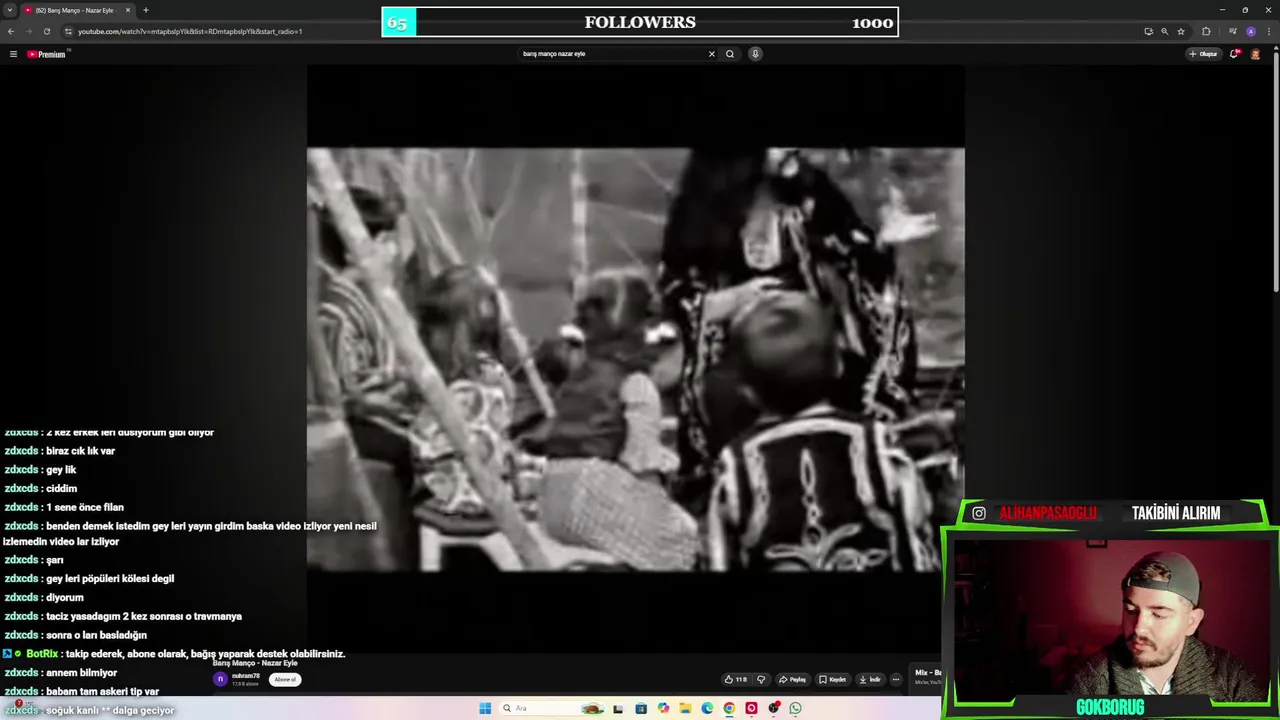Click chat message 'annem bilmiyor'
This screenshot has height=720, width=1280.
click(62, 673)
